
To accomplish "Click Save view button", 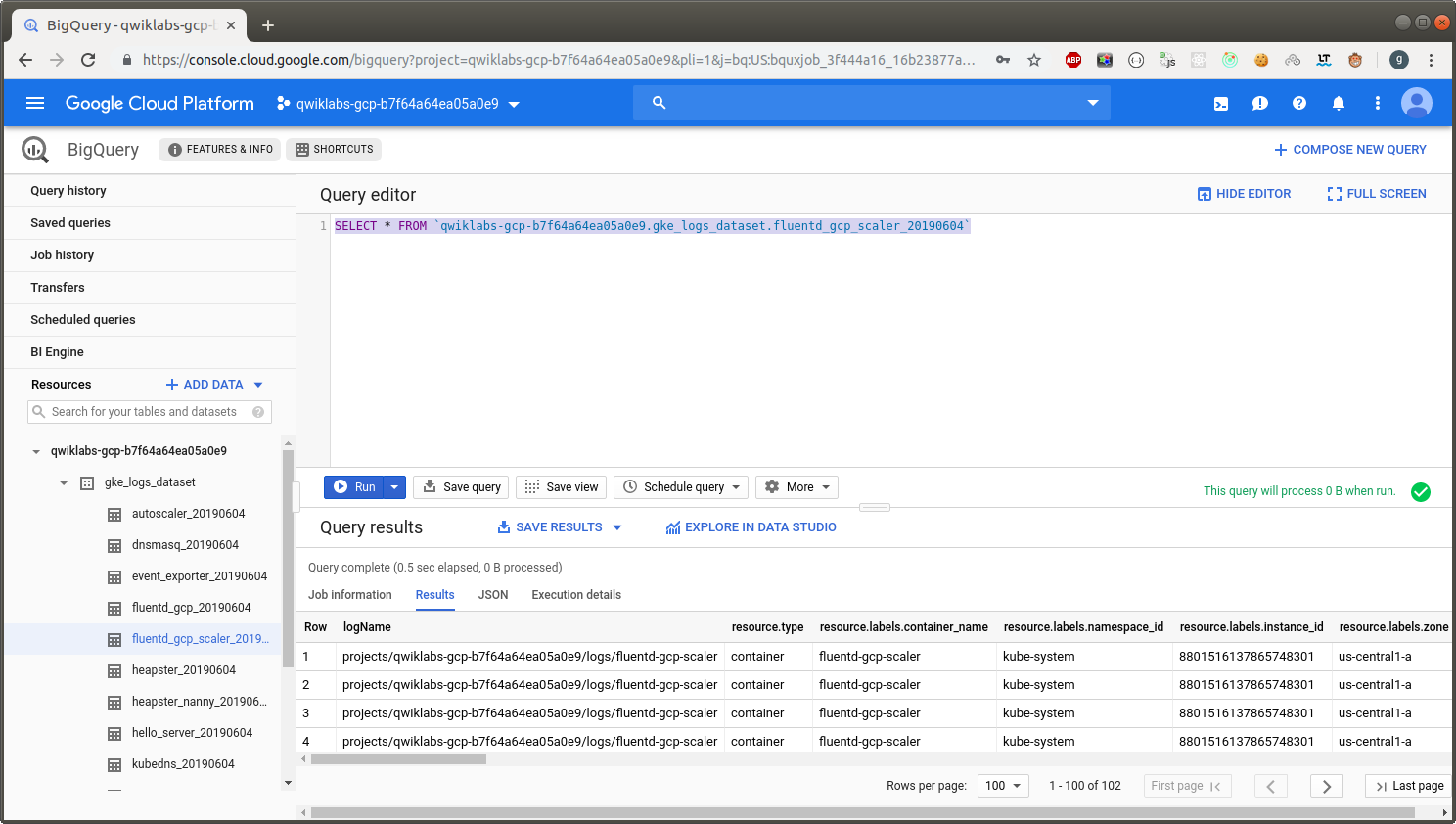I will (562, 487).
